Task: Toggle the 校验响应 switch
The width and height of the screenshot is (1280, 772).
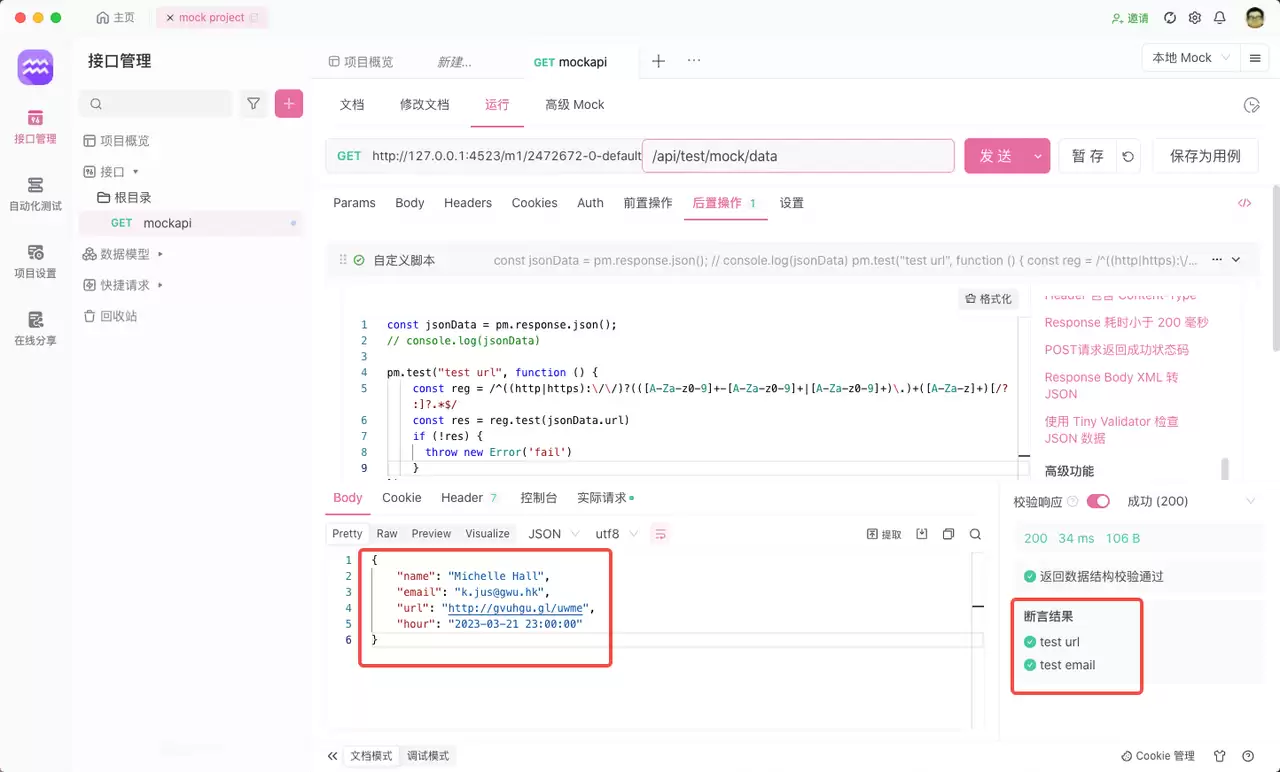Action: 1098,501
